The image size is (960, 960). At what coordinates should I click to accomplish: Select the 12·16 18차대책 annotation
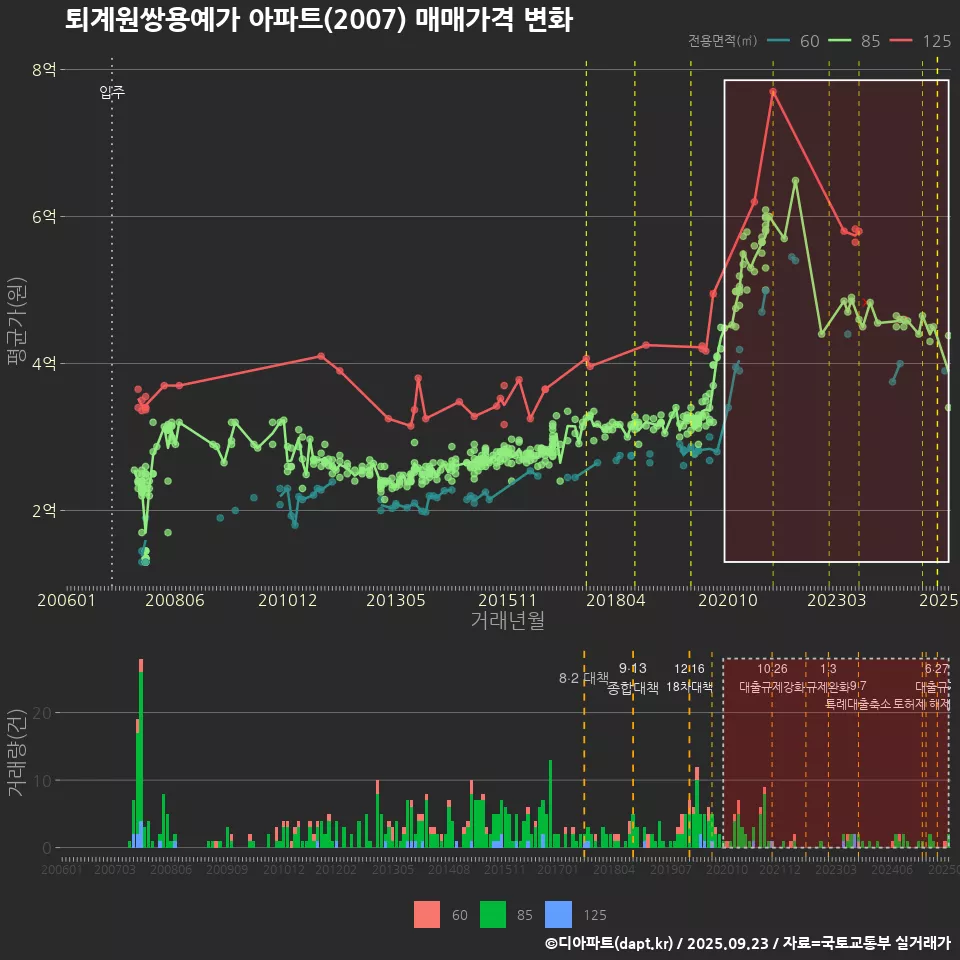coord(689,678)
